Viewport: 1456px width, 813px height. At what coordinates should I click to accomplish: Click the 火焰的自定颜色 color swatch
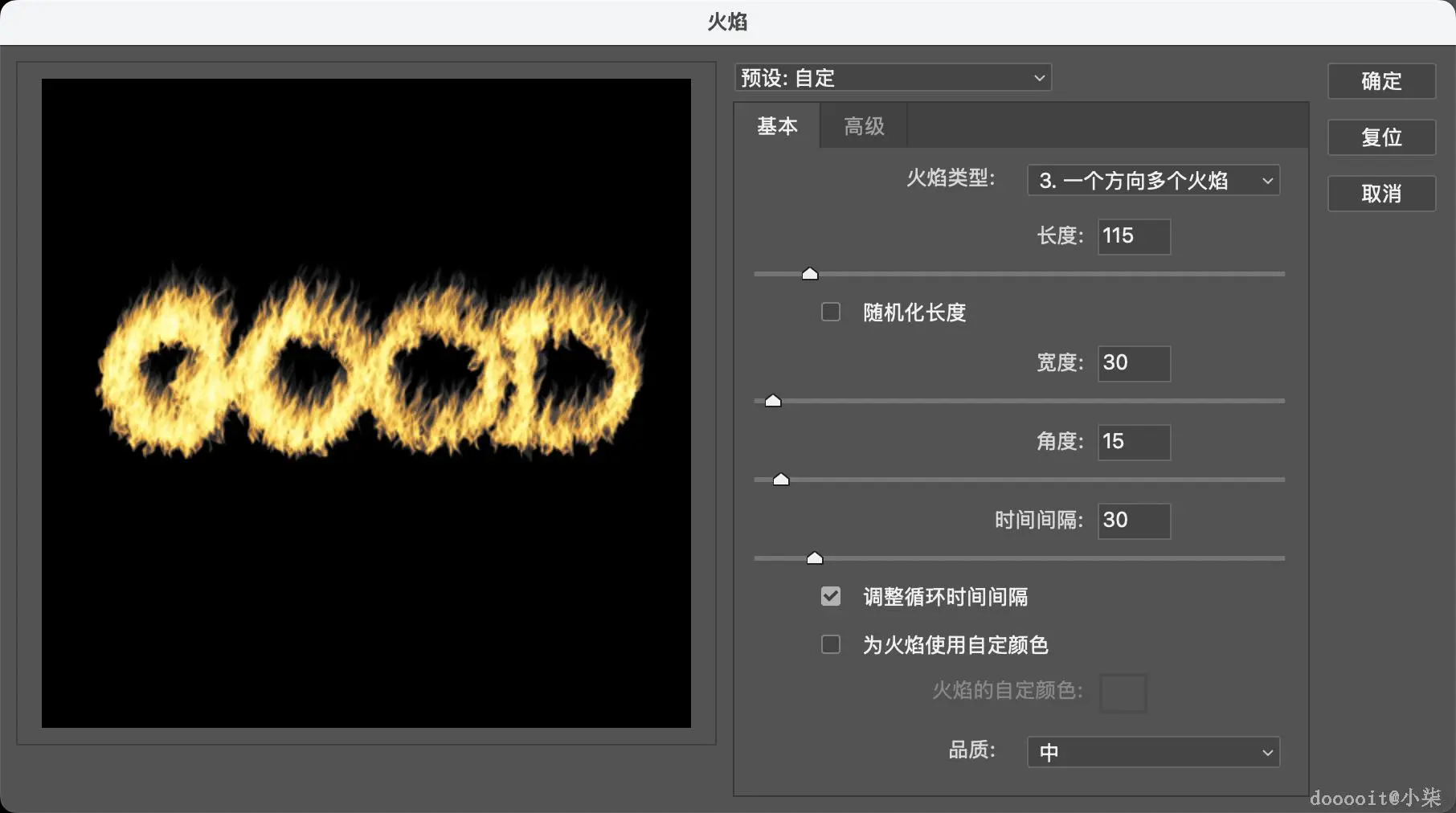point(1123,692)
